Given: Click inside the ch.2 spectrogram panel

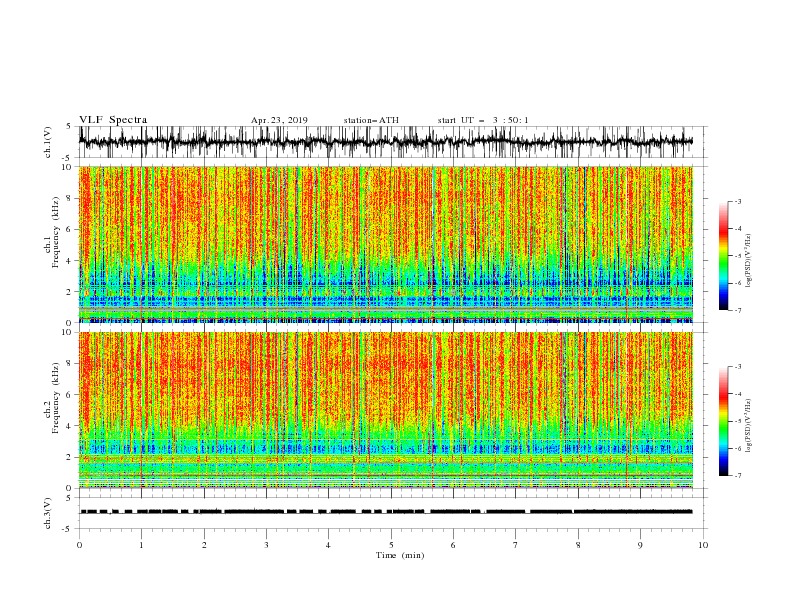Looking at the screenshot, I should 386,410.
